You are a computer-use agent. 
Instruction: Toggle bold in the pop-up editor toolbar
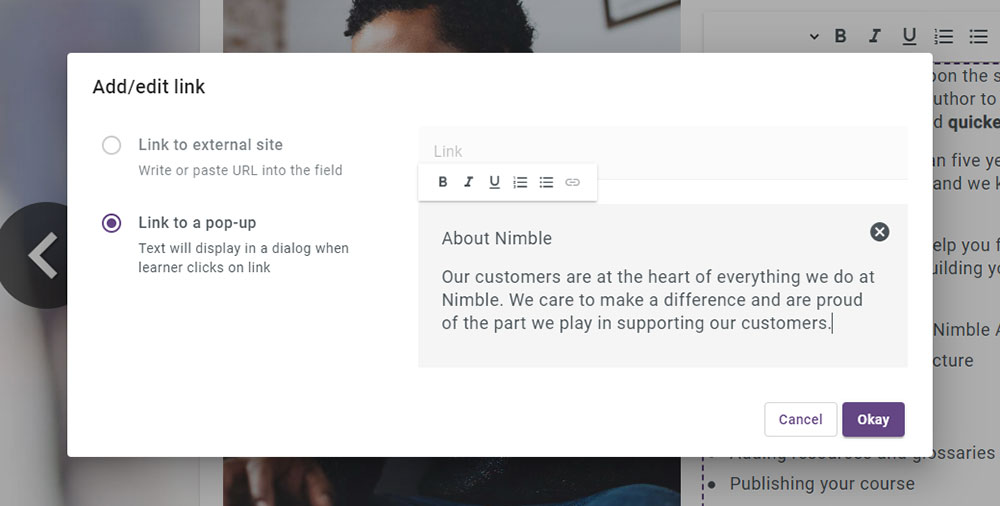pos(443,182)
